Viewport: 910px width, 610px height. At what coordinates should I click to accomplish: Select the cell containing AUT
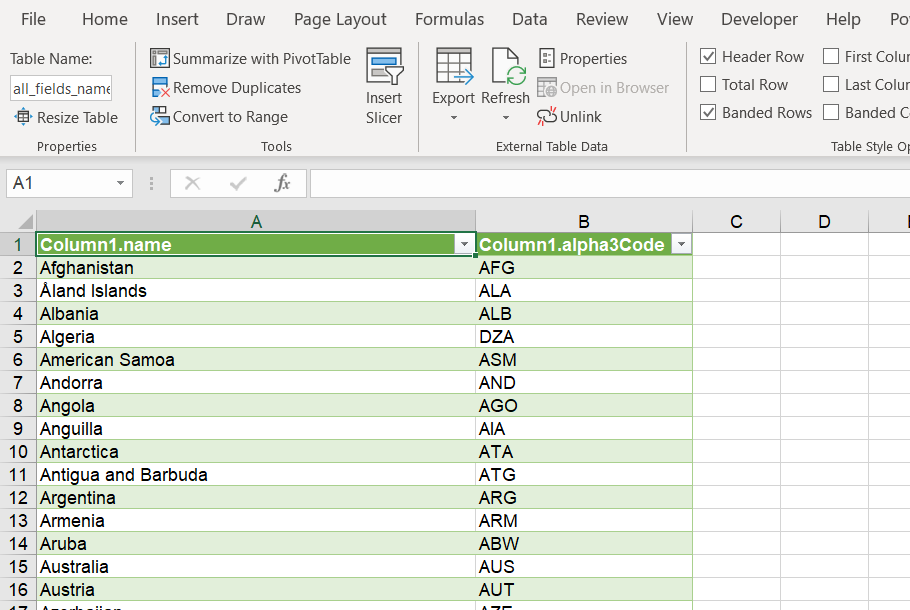coord(584,590)
